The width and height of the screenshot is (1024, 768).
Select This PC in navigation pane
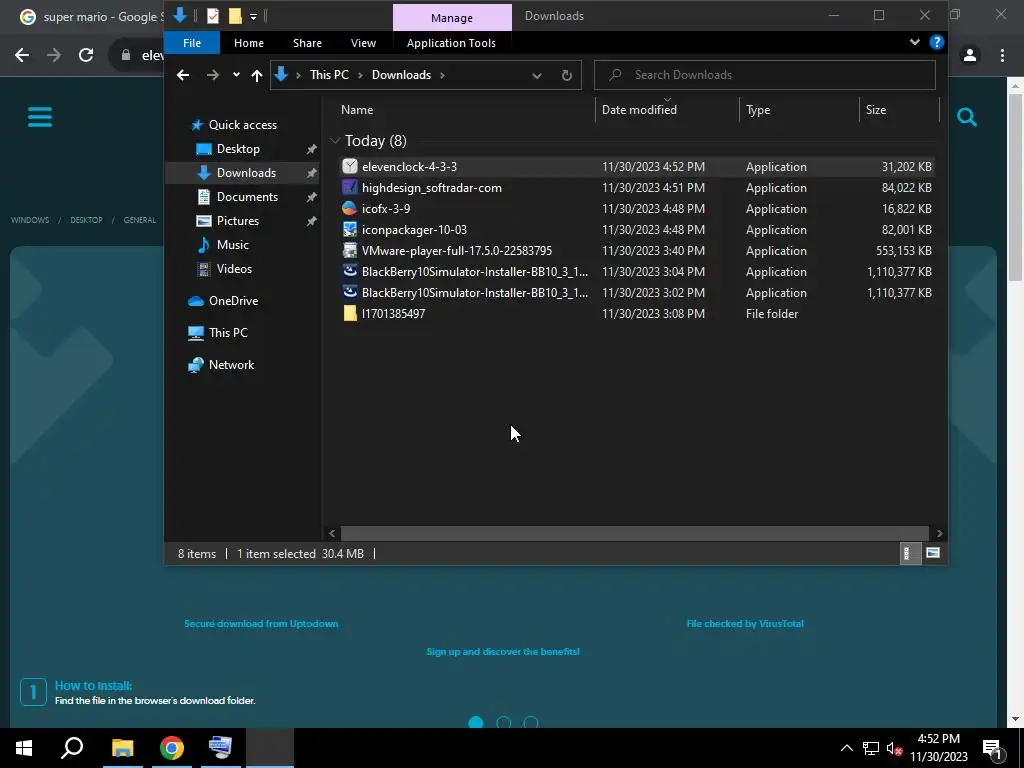coord(228,333)
